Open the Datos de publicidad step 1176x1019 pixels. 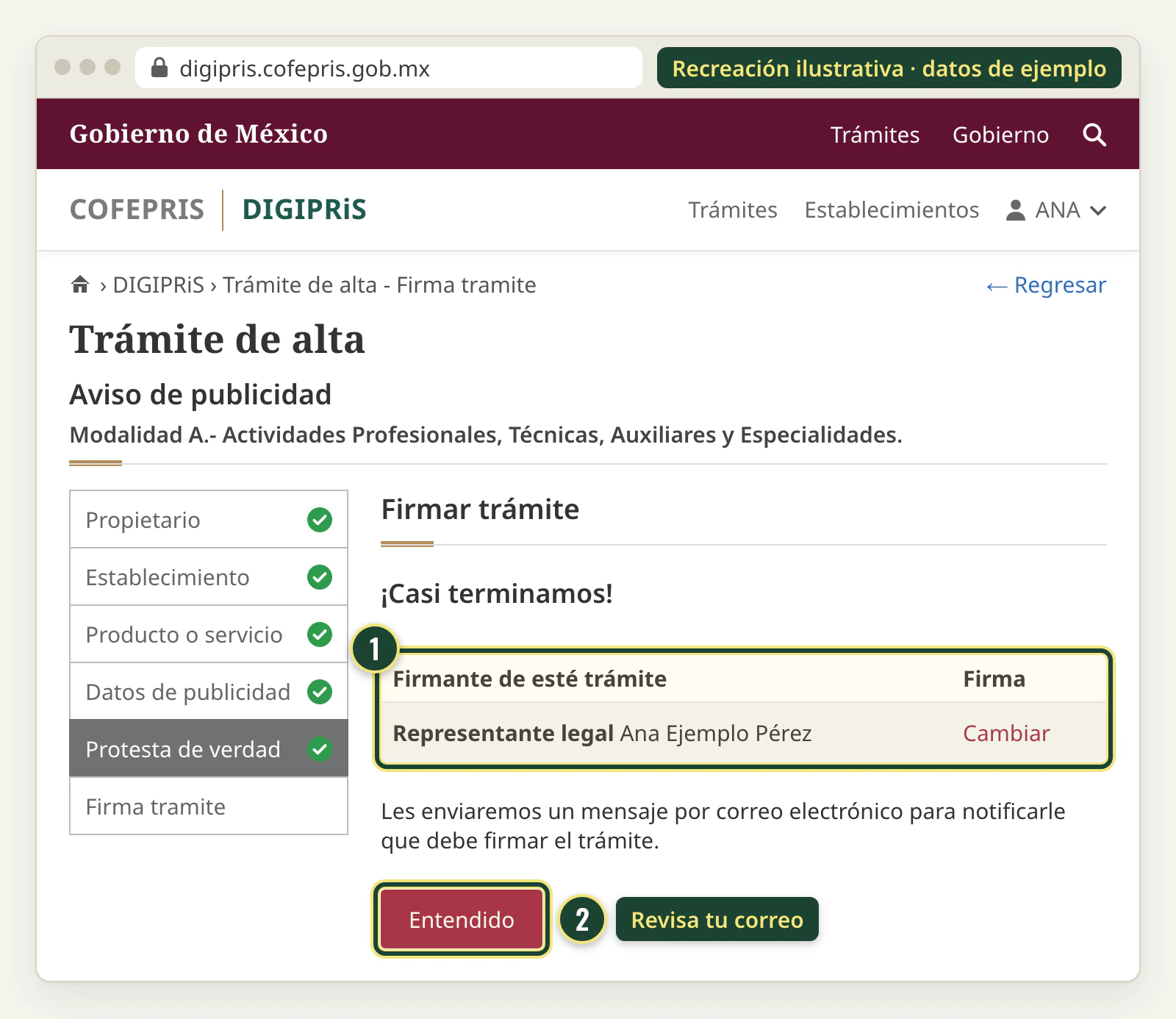pos(209,692)
